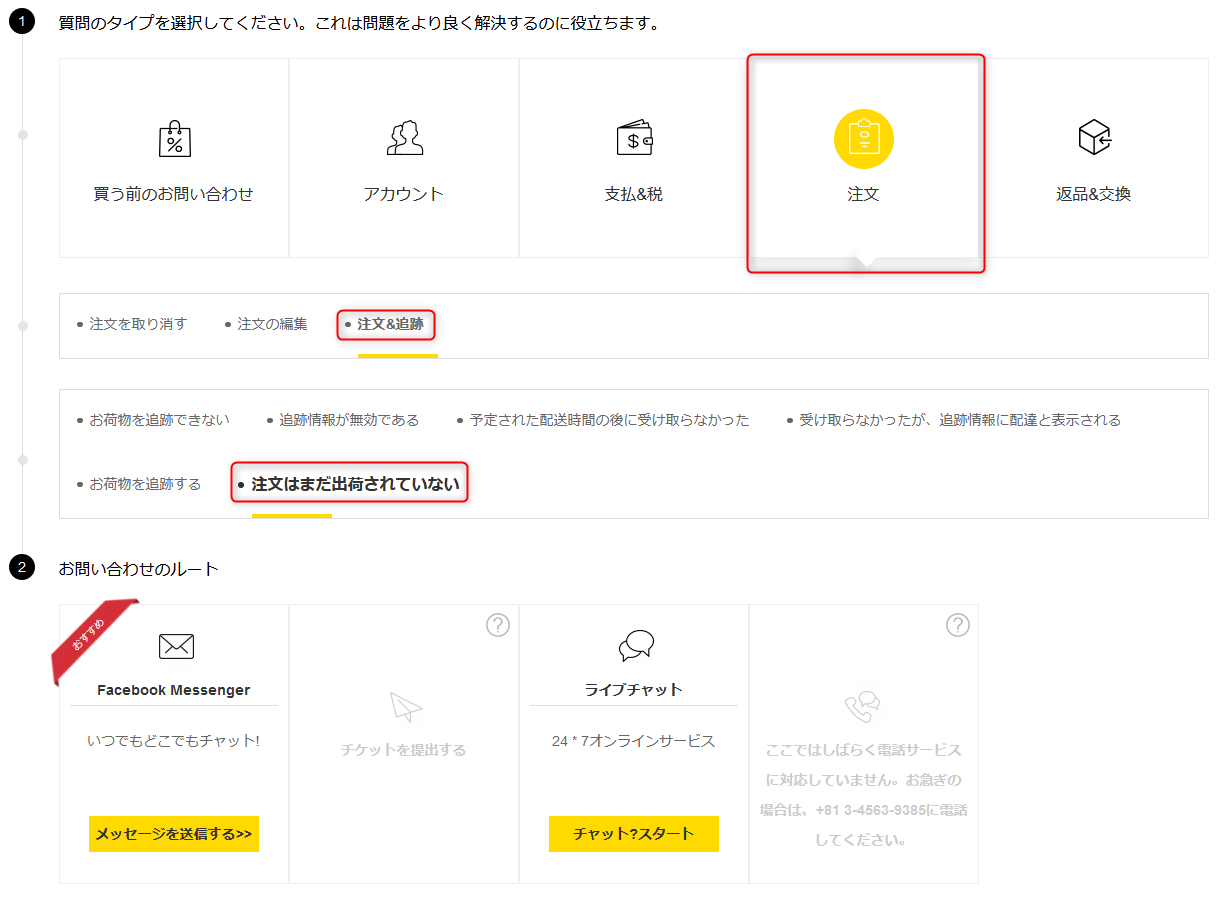Click help question mark on phone card

pos(958,625)
